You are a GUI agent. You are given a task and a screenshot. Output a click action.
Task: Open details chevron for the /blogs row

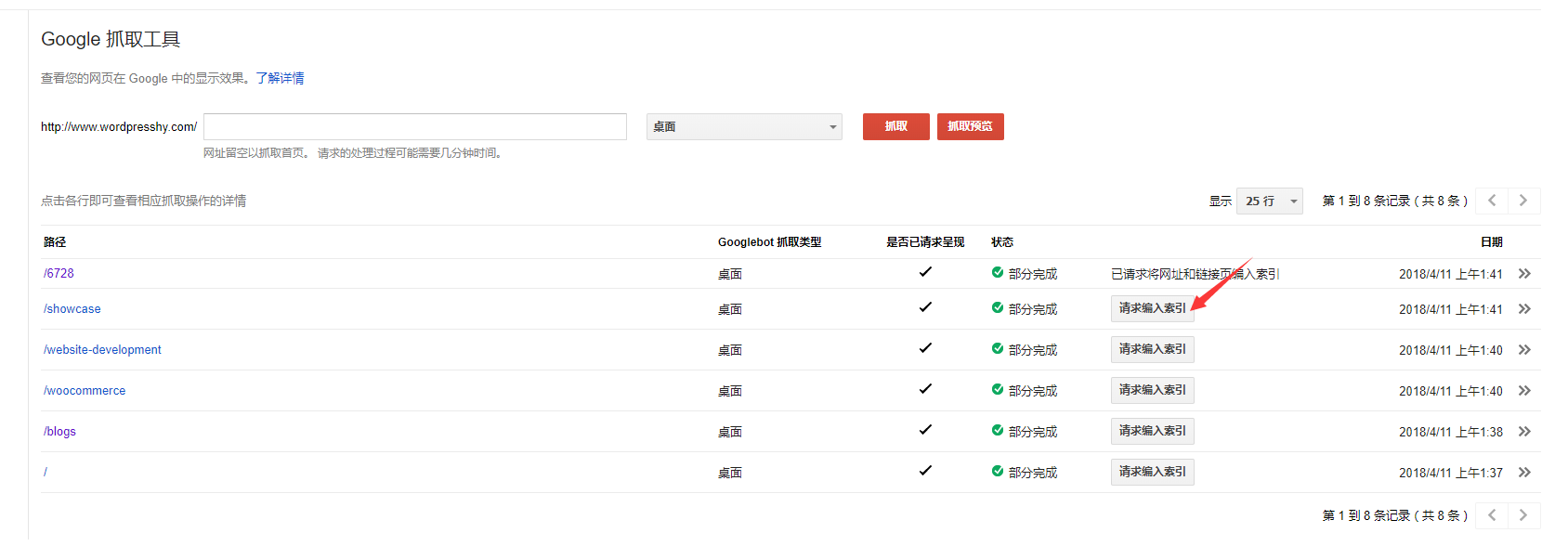coord(1524,432)
